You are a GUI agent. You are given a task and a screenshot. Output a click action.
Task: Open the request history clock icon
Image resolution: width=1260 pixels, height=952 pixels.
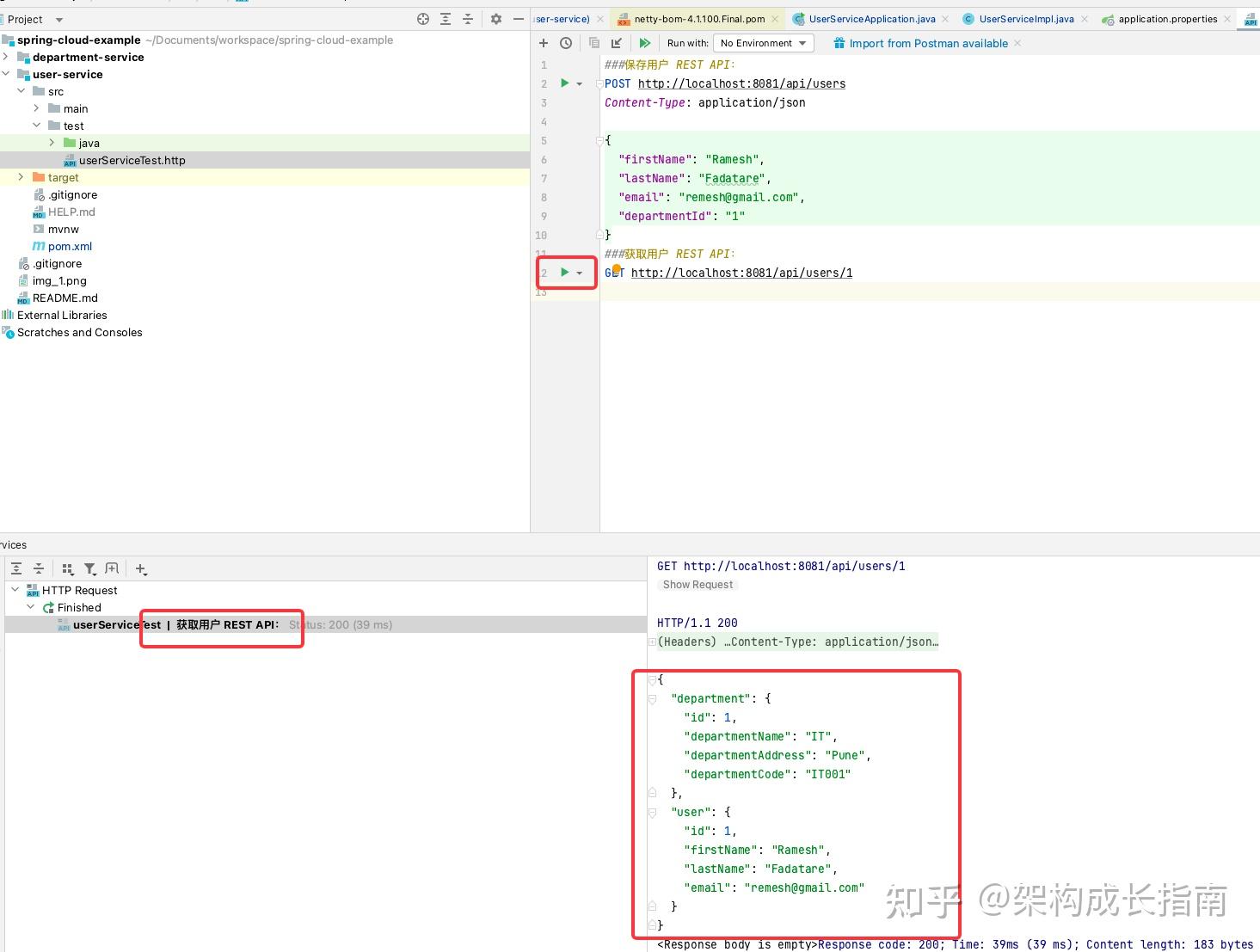[x=567, y=42]
